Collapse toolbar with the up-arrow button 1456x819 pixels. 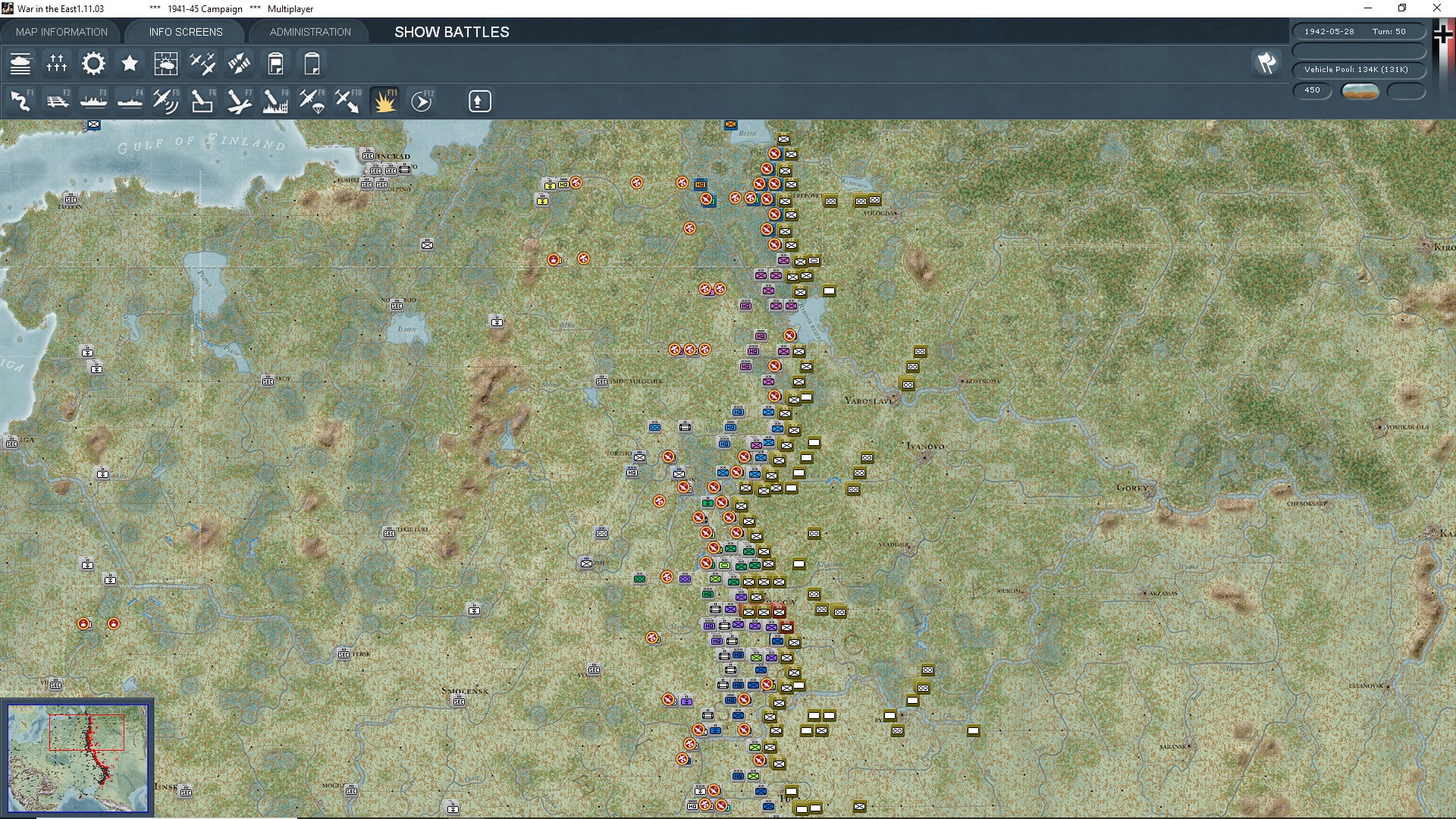[479, 101]
